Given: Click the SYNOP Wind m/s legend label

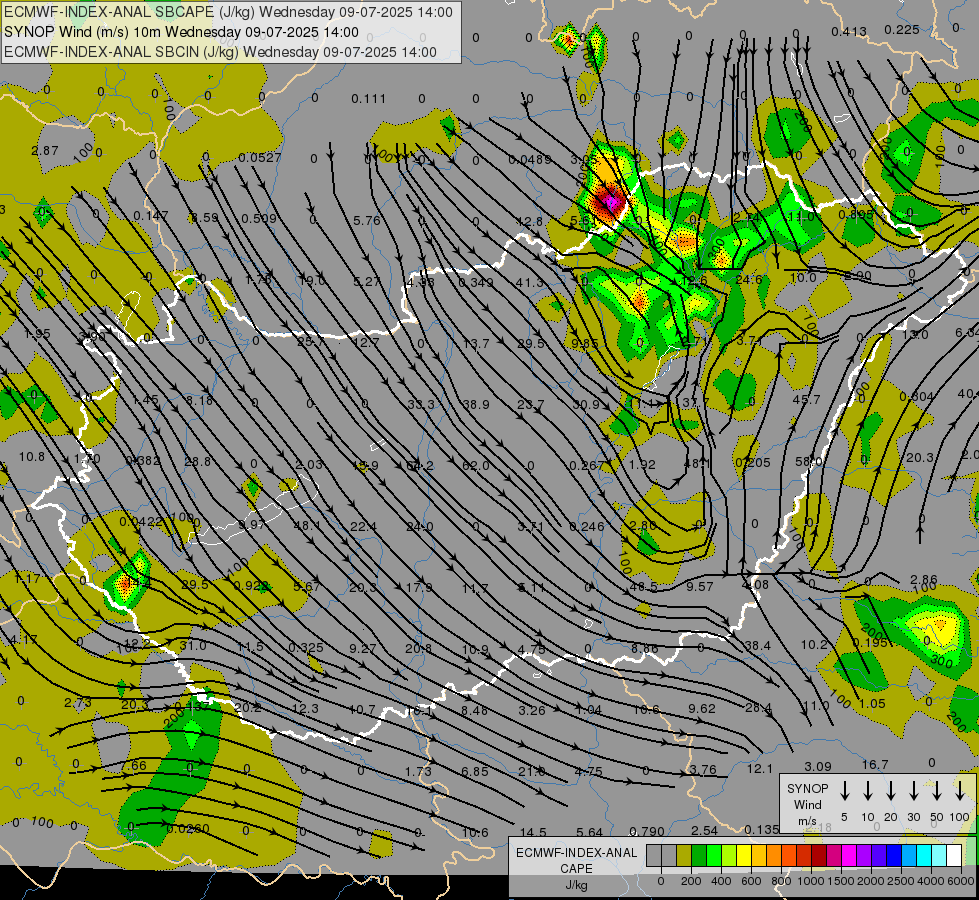Looking at the screenshot, I should click(807, 804).
